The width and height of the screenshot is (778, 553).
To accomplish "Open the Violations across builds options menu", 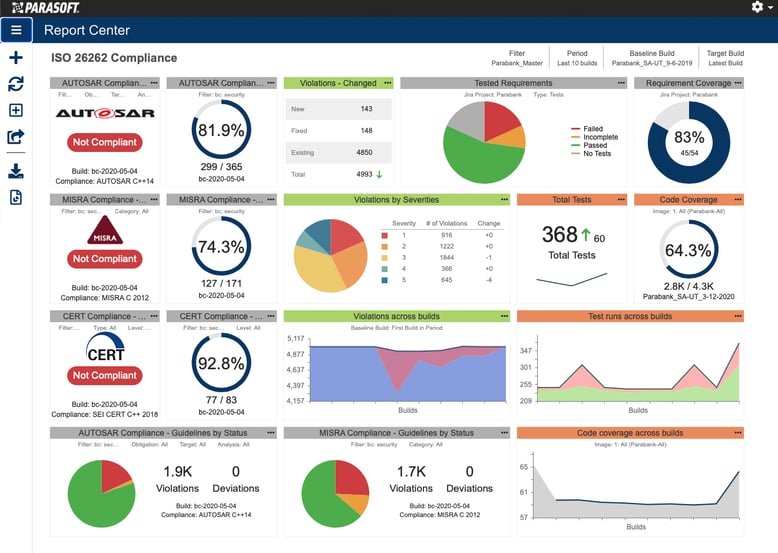I will (x=505, y=316).
